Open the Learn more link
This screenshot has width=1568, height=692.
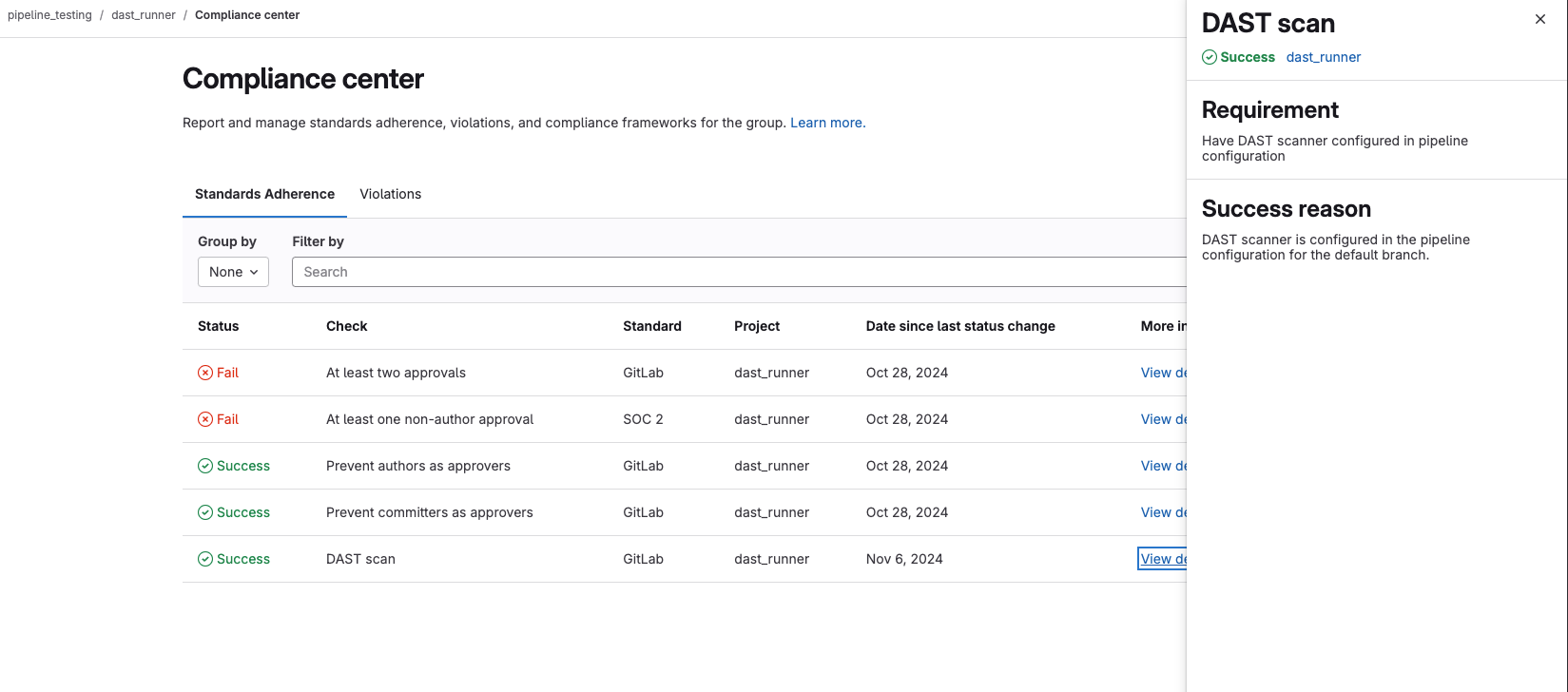click(x=827, y=123)
